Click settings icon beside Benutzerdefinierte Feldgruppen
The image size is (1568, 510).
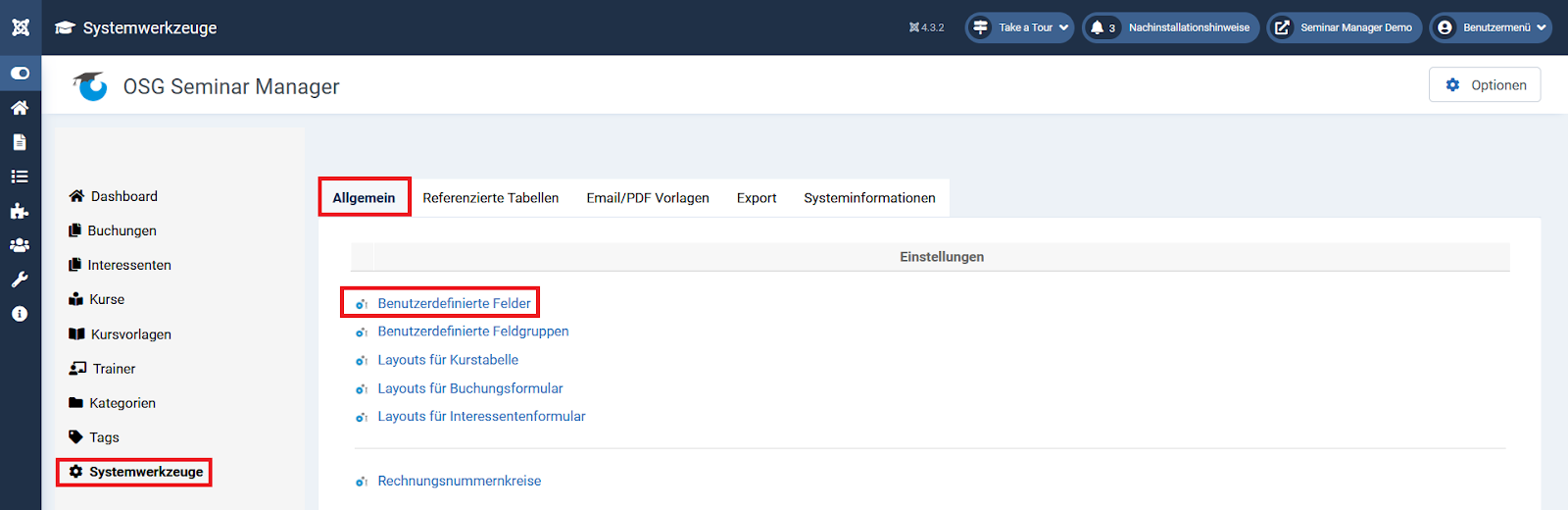(x=362, y=332)
